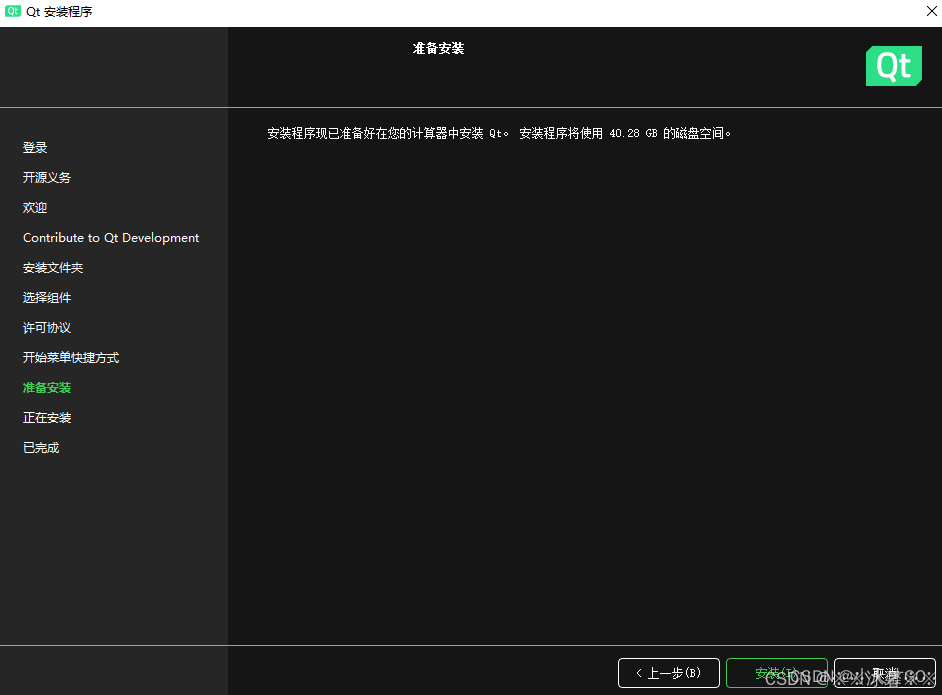942x695 pixels.
Task: Start installation with the green 安装 button
Action: [x=777, y=673]
